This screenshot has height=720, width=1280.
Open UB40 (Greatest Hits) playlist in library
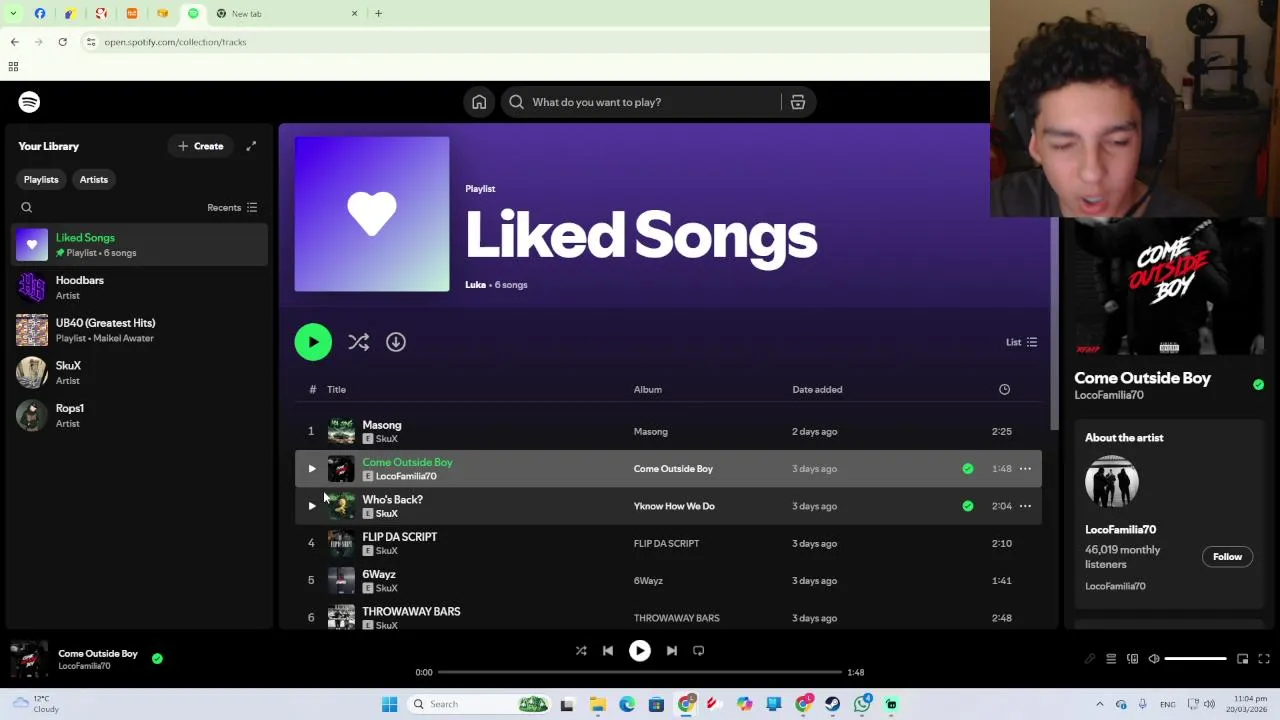(x=140, y=330)
